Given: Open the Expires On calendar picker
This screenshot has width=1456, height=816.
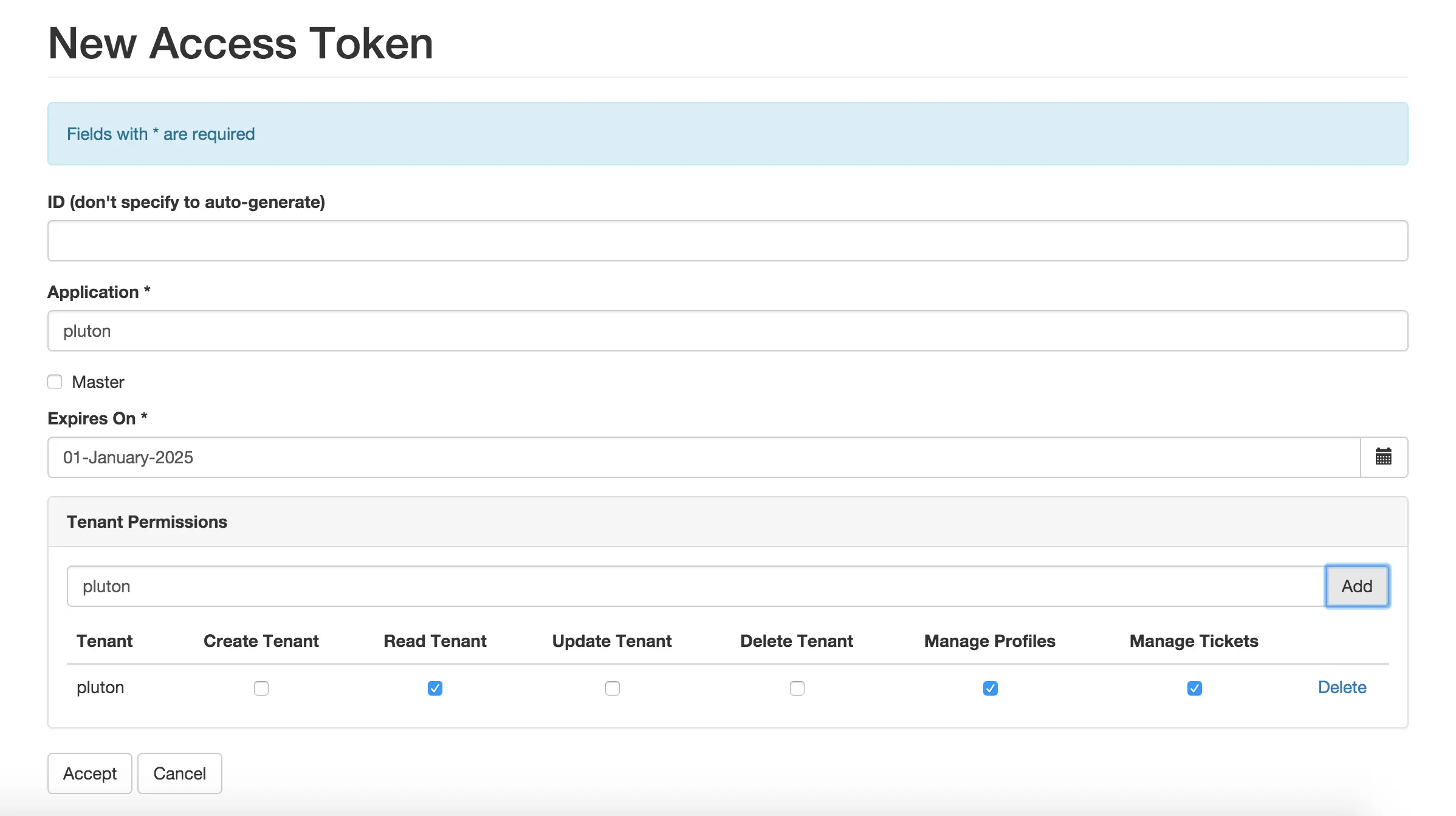Looking at the screenshot, I should point(1384,457).
